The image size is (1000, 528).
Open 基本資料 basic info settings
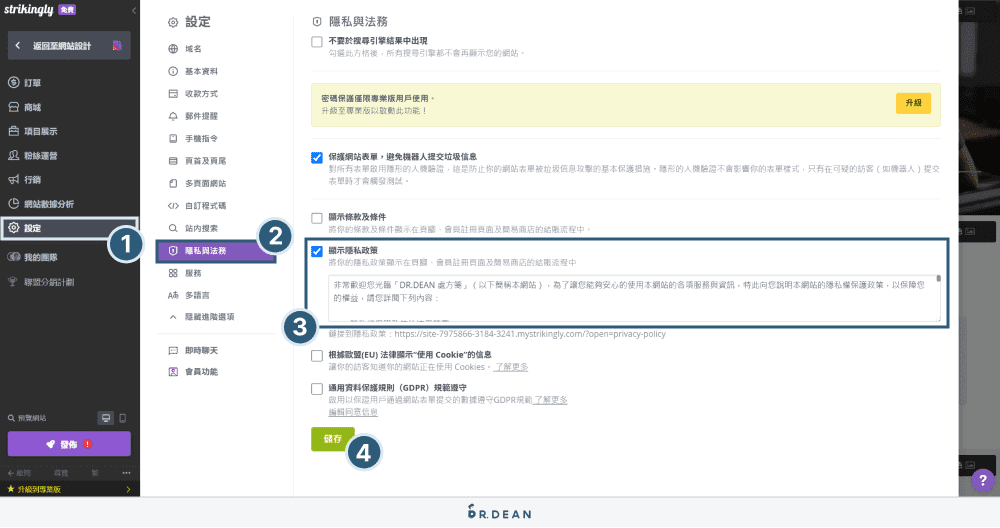tap(193, 71)
